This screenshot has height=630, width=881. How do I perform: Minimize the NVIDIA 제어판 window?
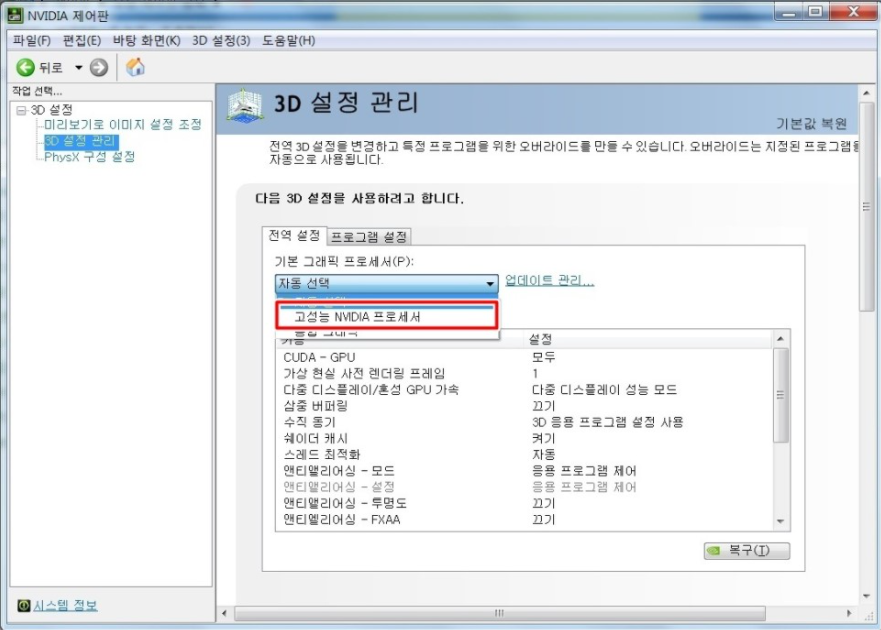pos(789,12)
